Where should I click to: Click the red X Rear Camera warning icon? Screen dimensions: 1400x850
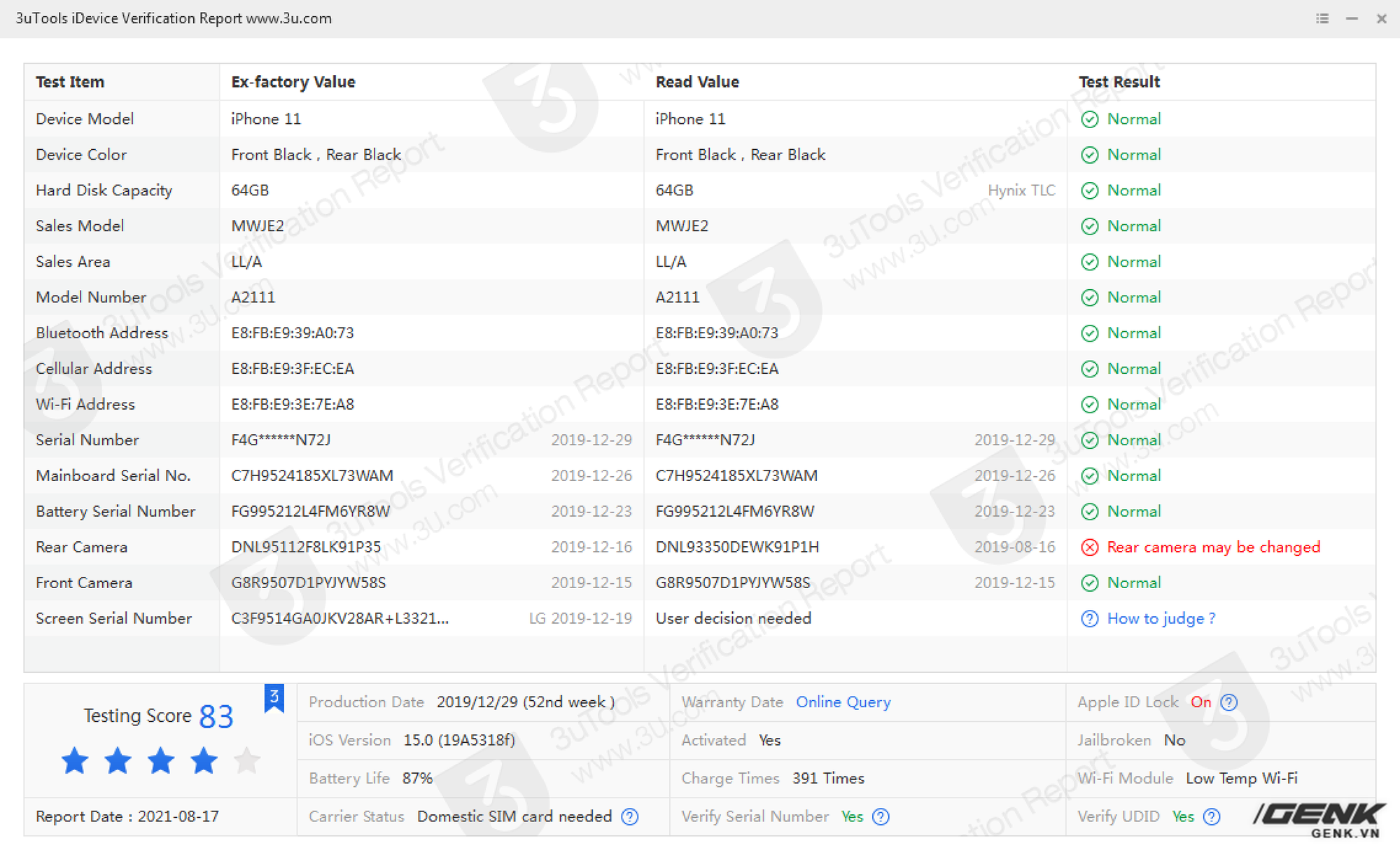[x=1089, y=548]
